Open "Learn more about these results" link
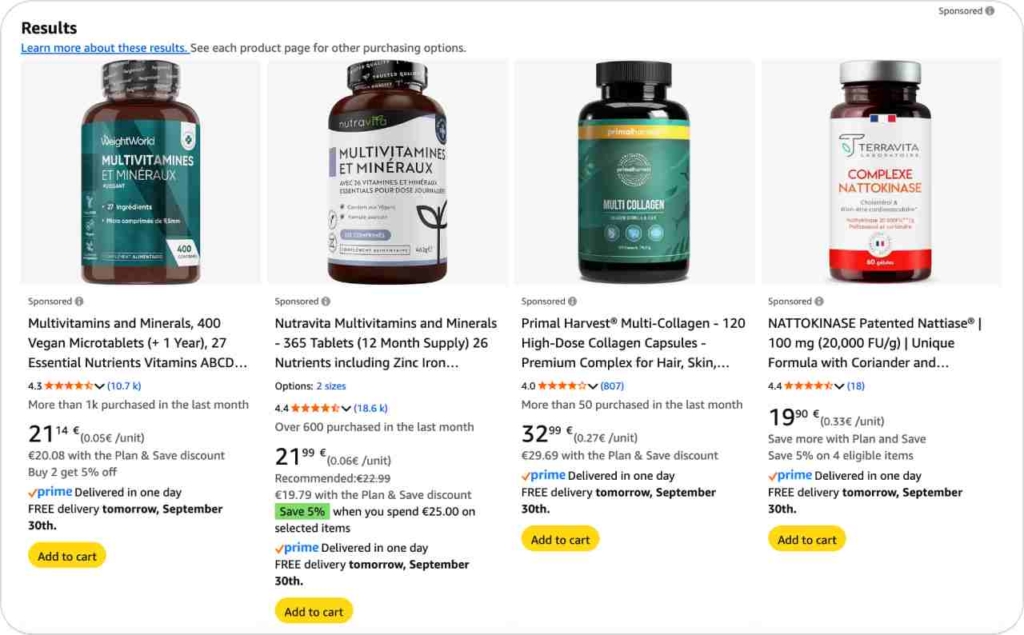Screen dimensions: 1024x635 point(104,48)
